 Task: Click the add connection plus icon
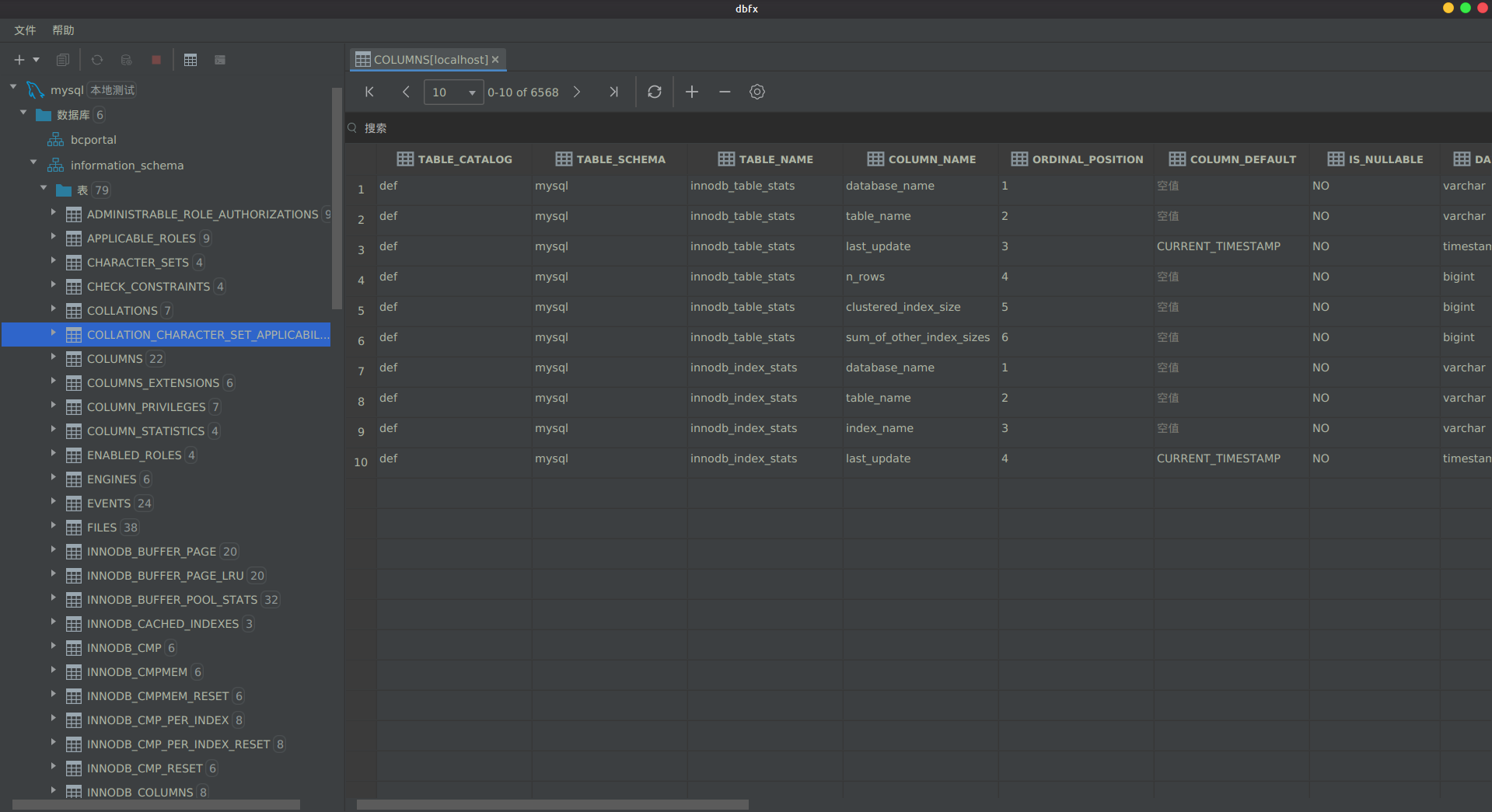[x=19, y=60]
